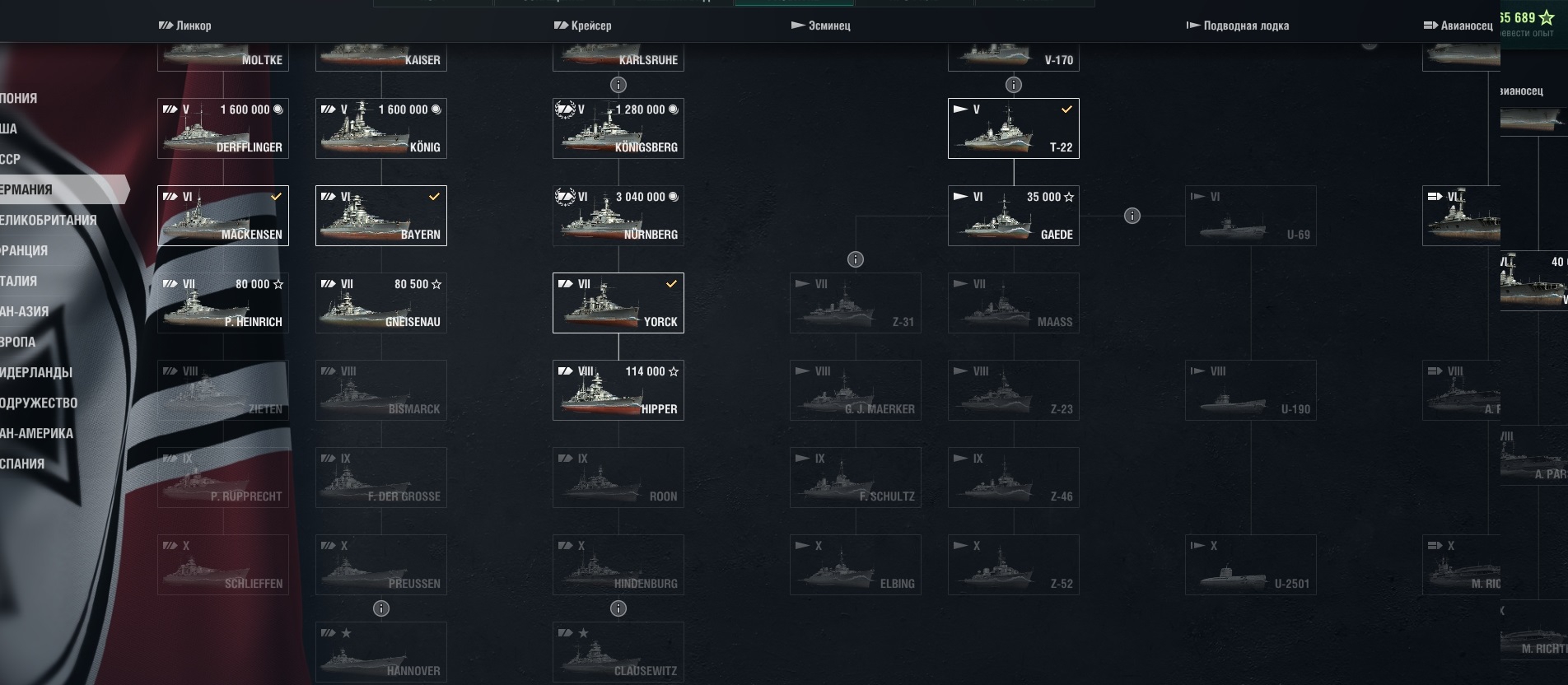Image resolution: width=1568 pixels, height=685 pixels.
Task: Choose the Mackensen tier VI card
Action: click(223, 216)
